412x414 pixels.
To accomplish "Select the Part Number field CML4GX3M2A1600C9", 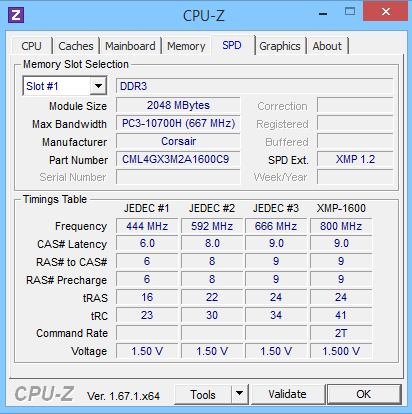I will (178, 159).
